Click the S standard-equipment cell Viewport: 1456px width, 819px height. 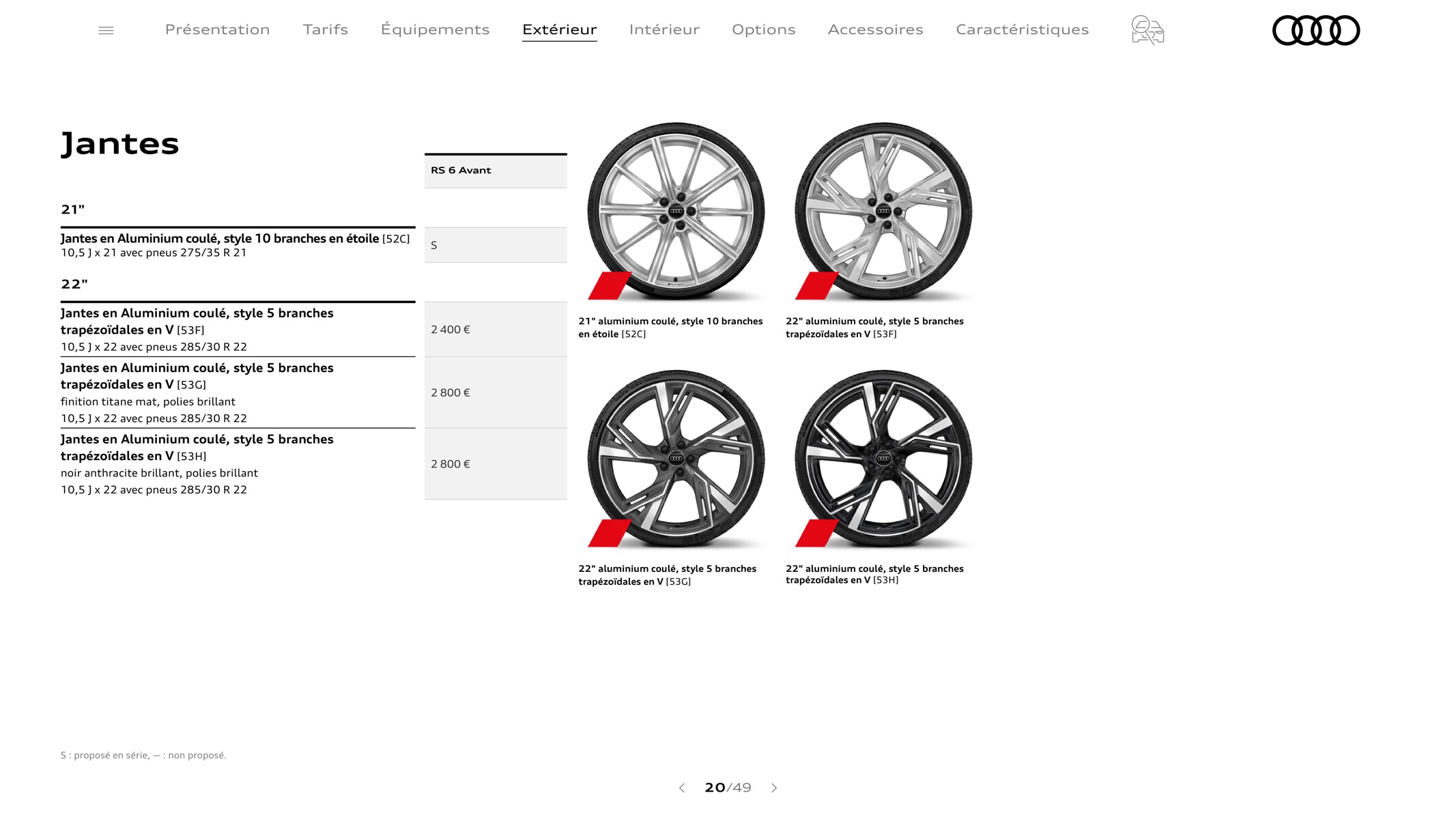tap(496, 245)
